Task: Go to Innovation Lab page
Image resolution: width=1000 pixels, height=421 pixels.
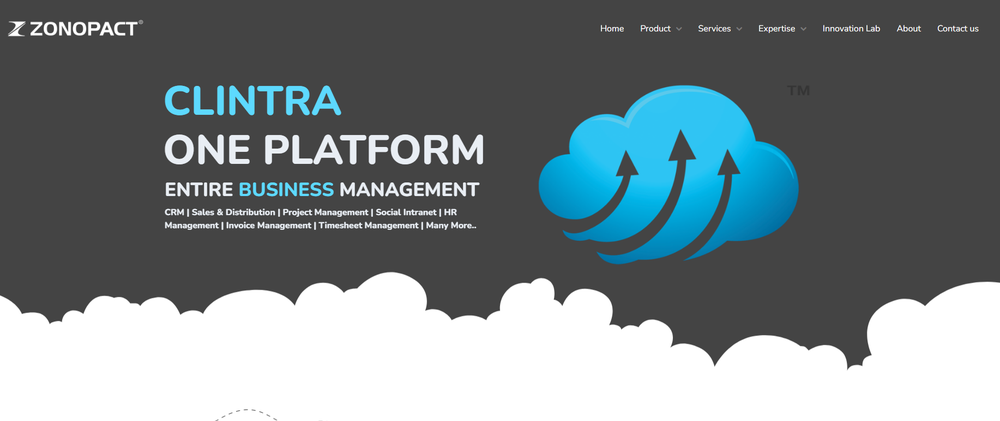Action: point(851,29)
